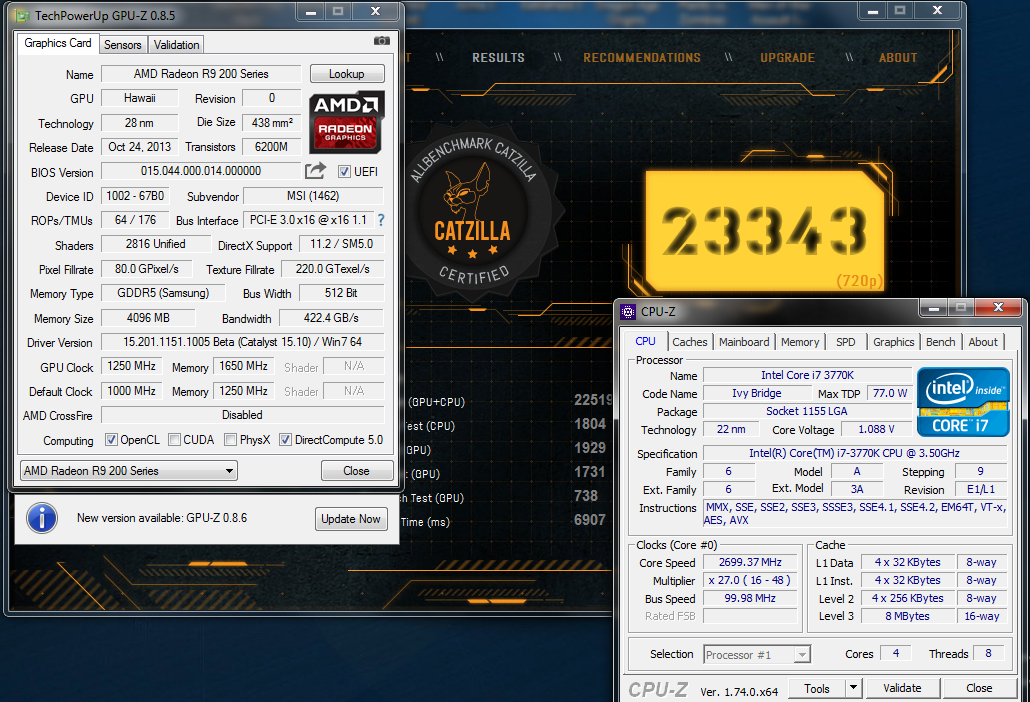Open the Caches tab in CPU-Z
Viewport: 1030px width, 702px height.
pyautogui.click(x=690, y=342)
